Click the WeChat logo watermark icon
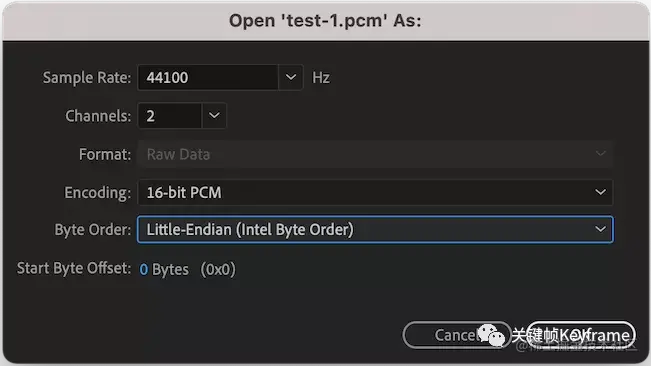 (x=491, y=335)
